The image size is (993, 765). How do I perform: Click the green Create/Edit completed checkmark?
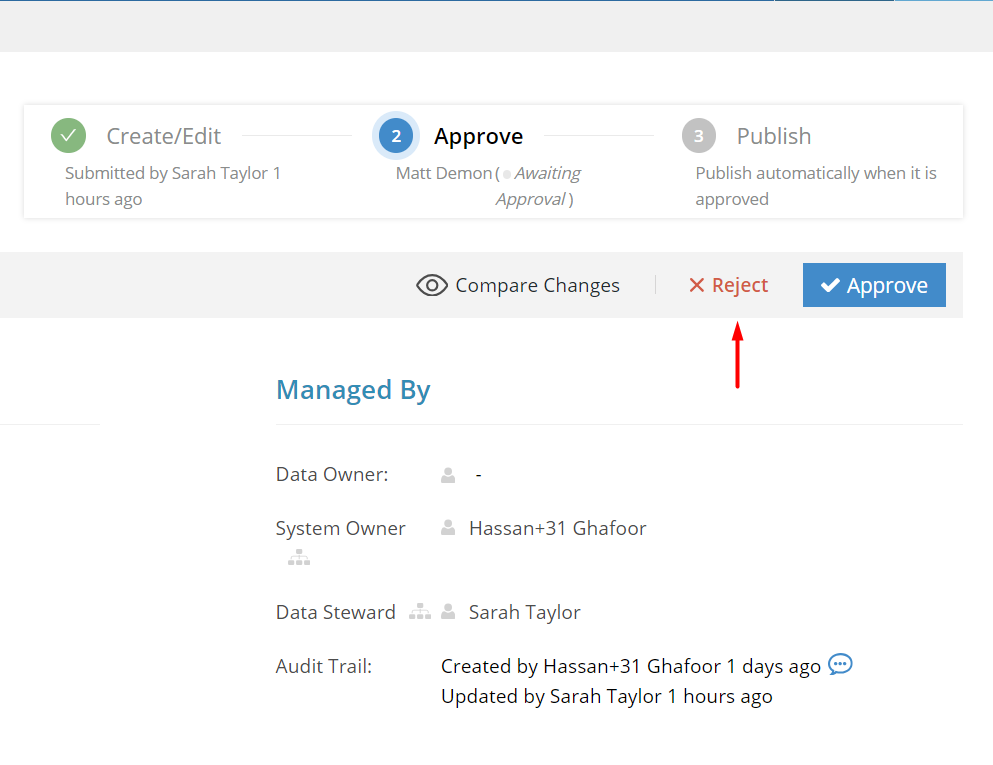click(x=68, y=136)
